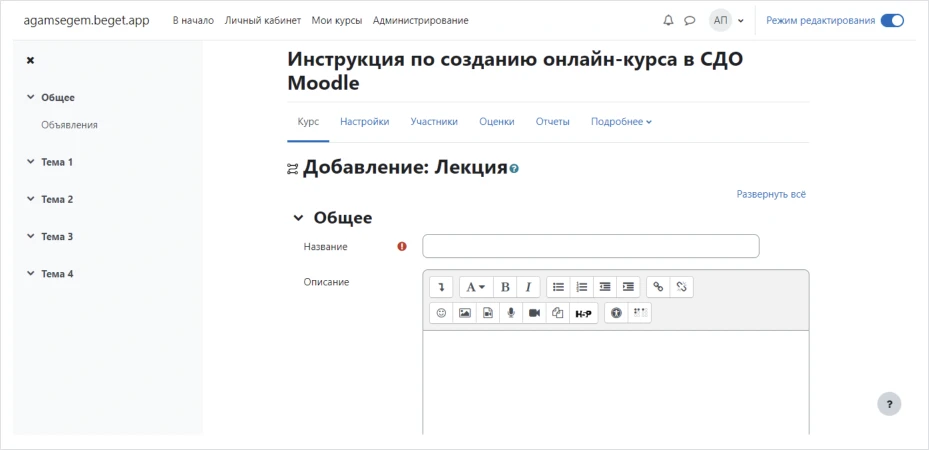Record video with the camera icon
Image resolution: width=929 pixels, height=450 pixels.
534,313
